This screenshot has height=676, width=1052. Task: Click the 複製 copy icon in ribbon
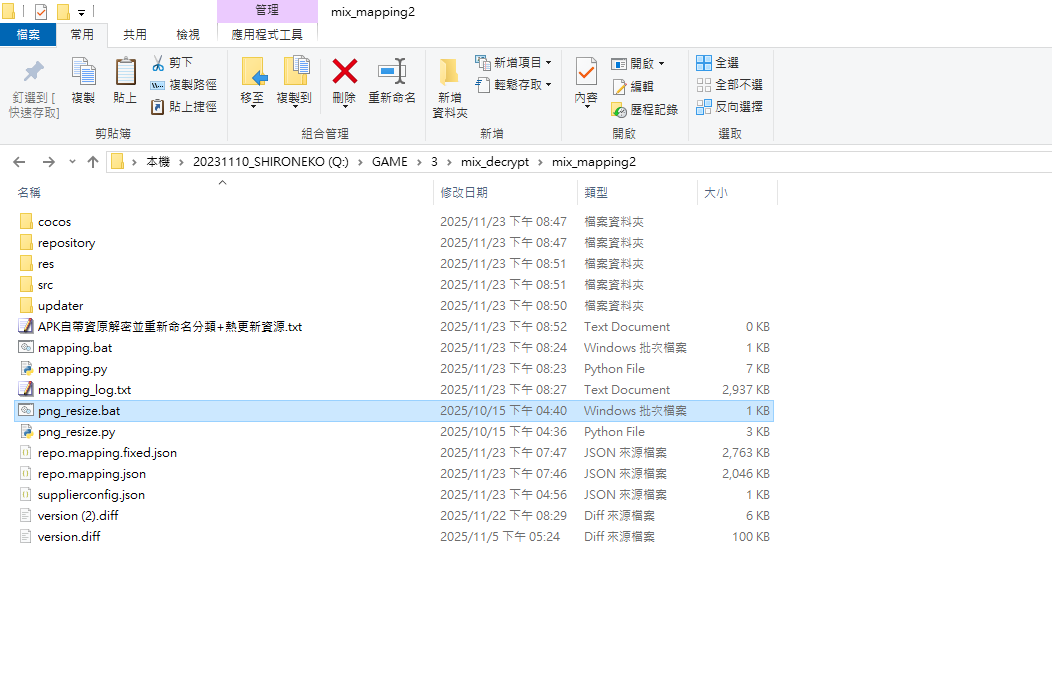(83, 73)
